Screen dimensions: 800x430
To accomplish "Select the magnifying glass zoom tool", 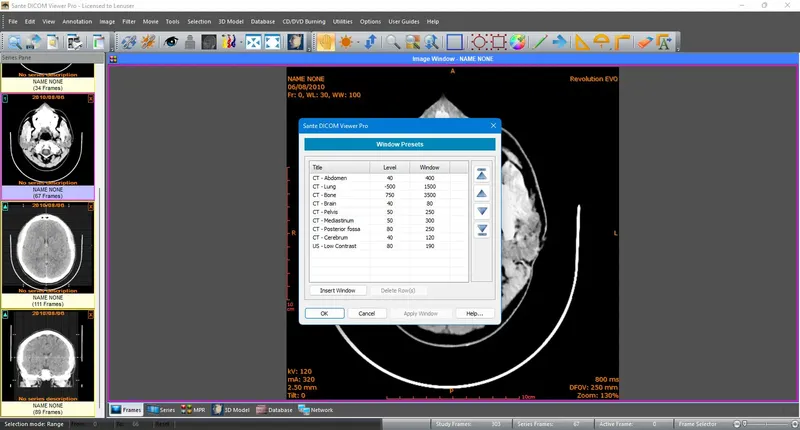I will pos(392,42).
